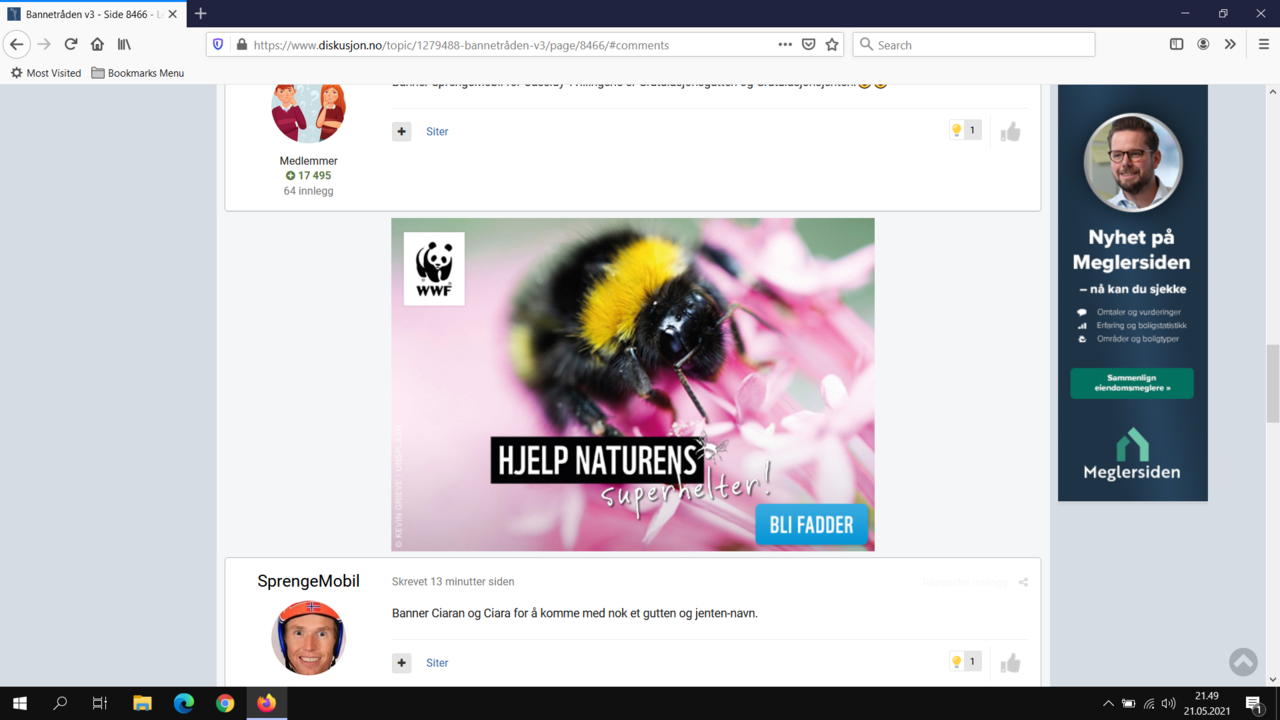Image resolution: width=1280 pixels, height=720 pixels.
Task: Expand the toolbar overflow chevron
Action: coord(1230,44)
